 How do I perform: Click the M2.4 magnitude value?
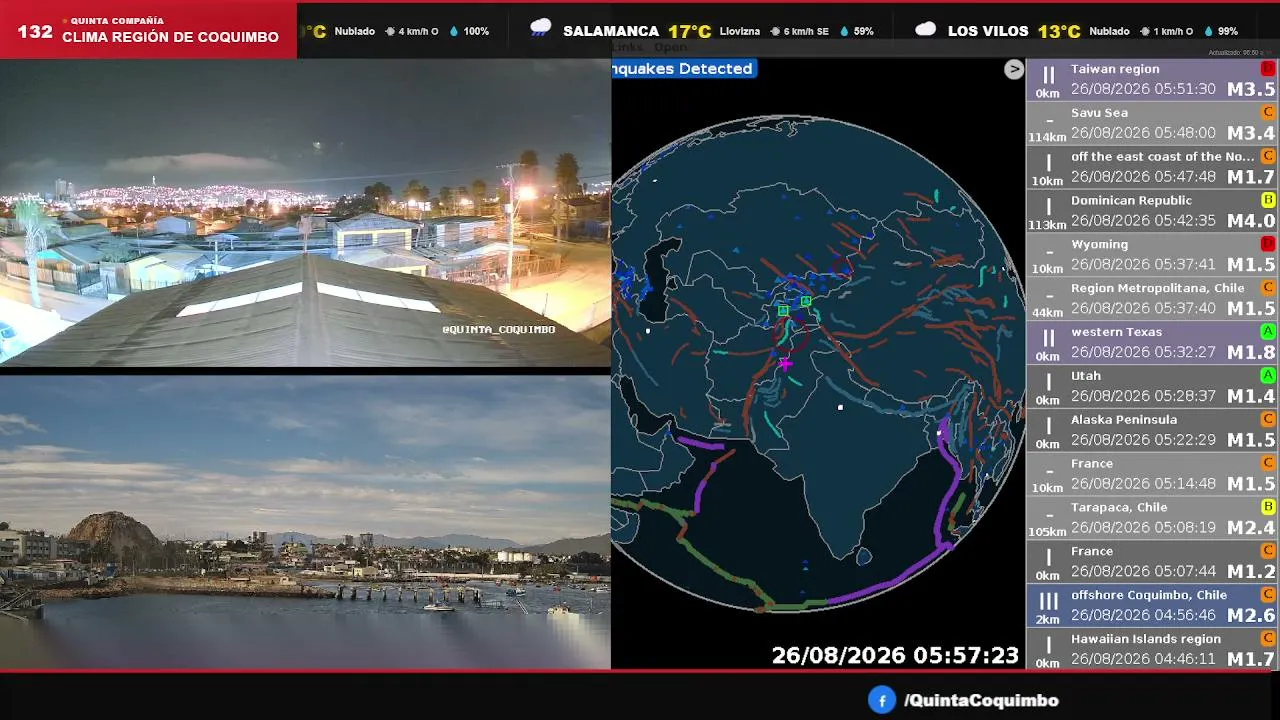click(x=1251, y=528)
